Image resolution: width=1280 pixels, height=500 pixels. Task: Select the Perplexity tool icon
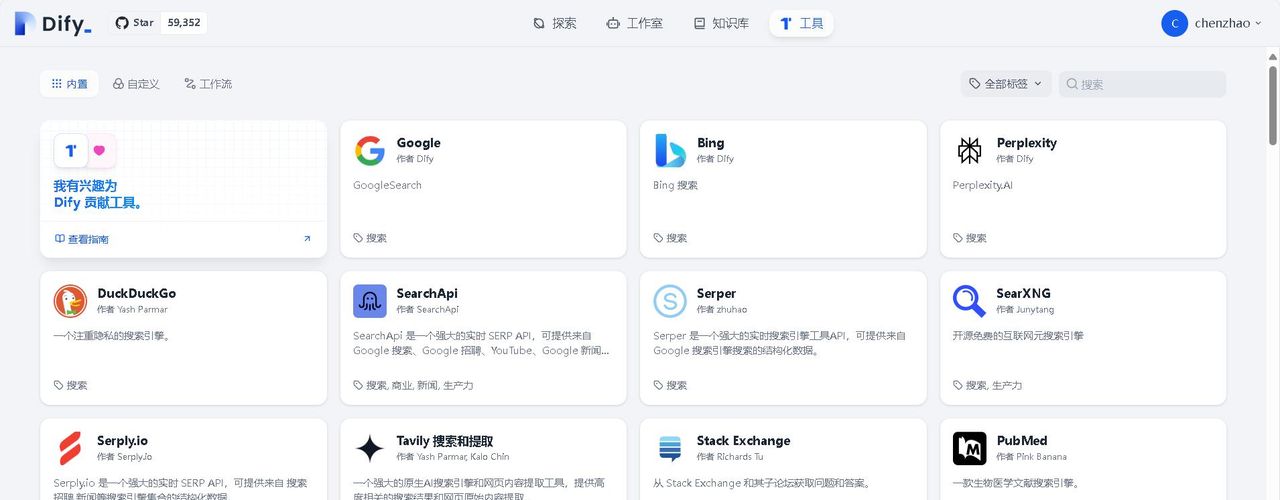[969, 150]
